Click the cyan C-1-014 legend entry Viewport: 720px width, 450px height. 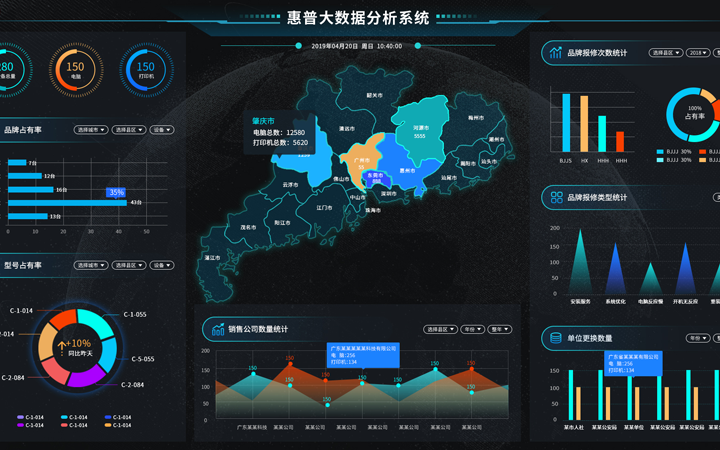74,417
